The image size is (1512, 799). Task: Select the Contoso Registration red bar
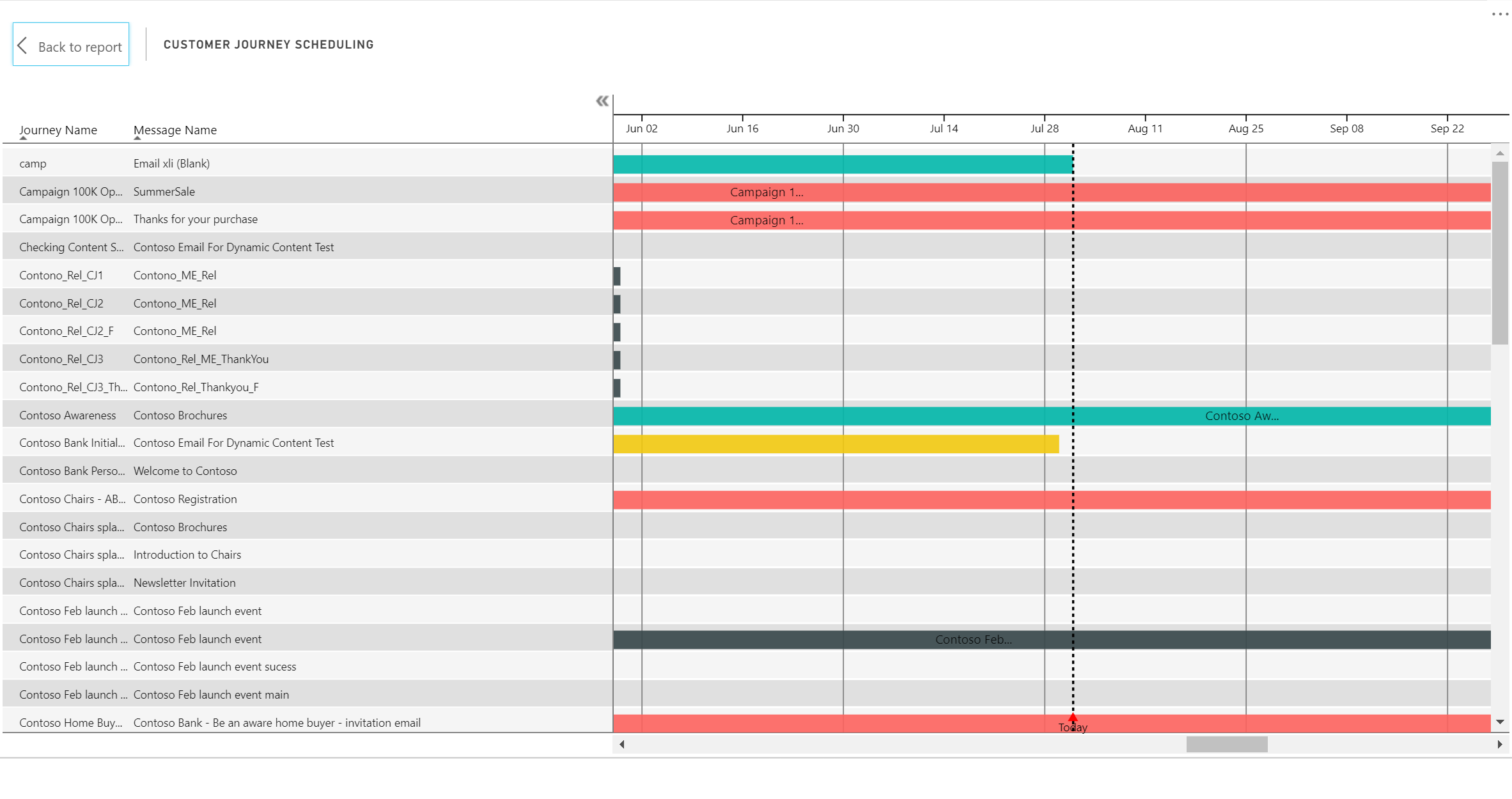(1052, 500)
